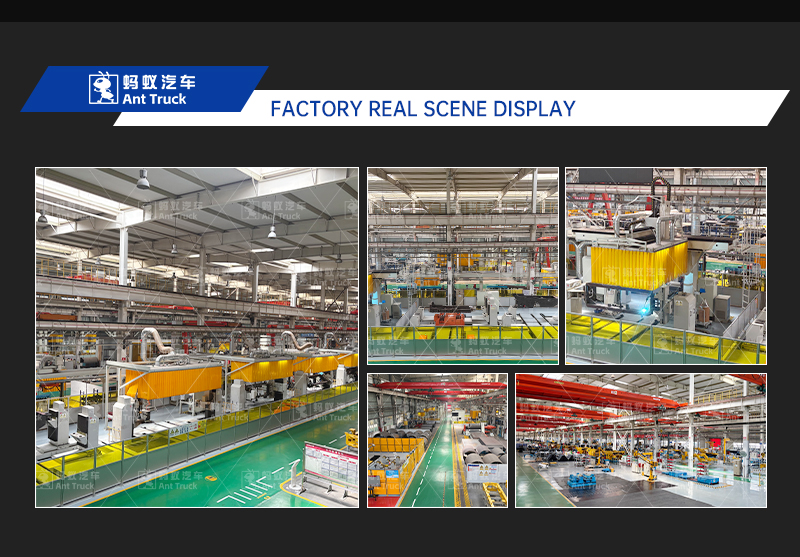Screen dimensions: 800x557
Task: Open the top middle factory photo
Action: click(x=462, y=265)
